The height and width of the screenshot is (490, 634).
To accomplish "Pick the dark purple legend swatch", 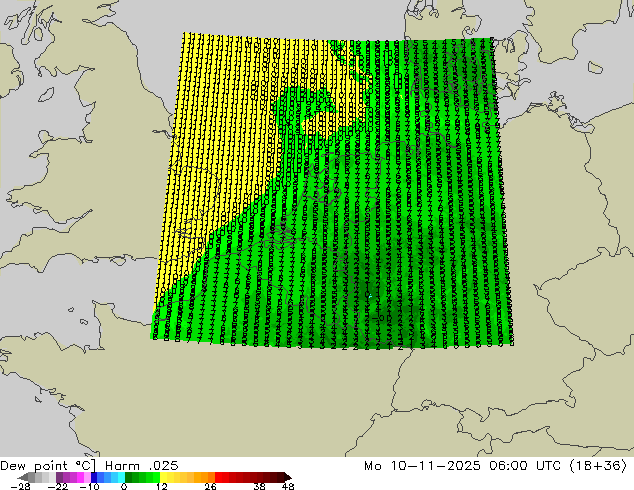I will [59, 477].
